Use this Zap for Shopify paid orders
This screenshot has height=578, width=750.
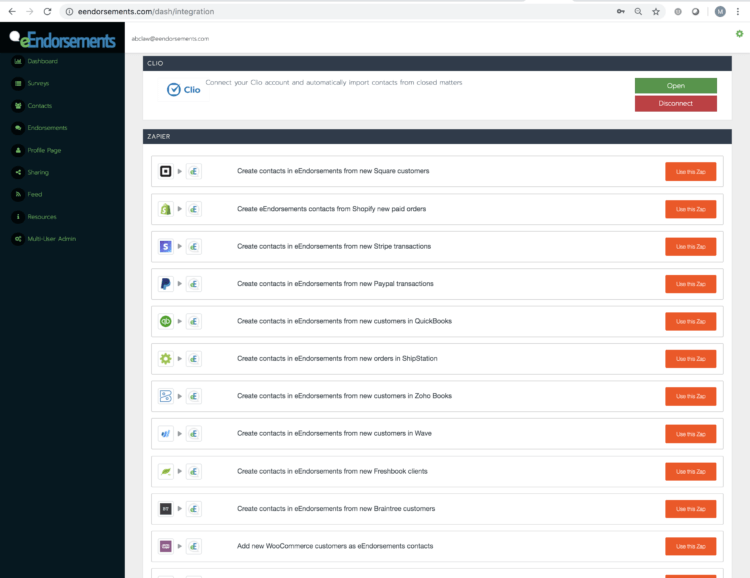tap(690, 209)
